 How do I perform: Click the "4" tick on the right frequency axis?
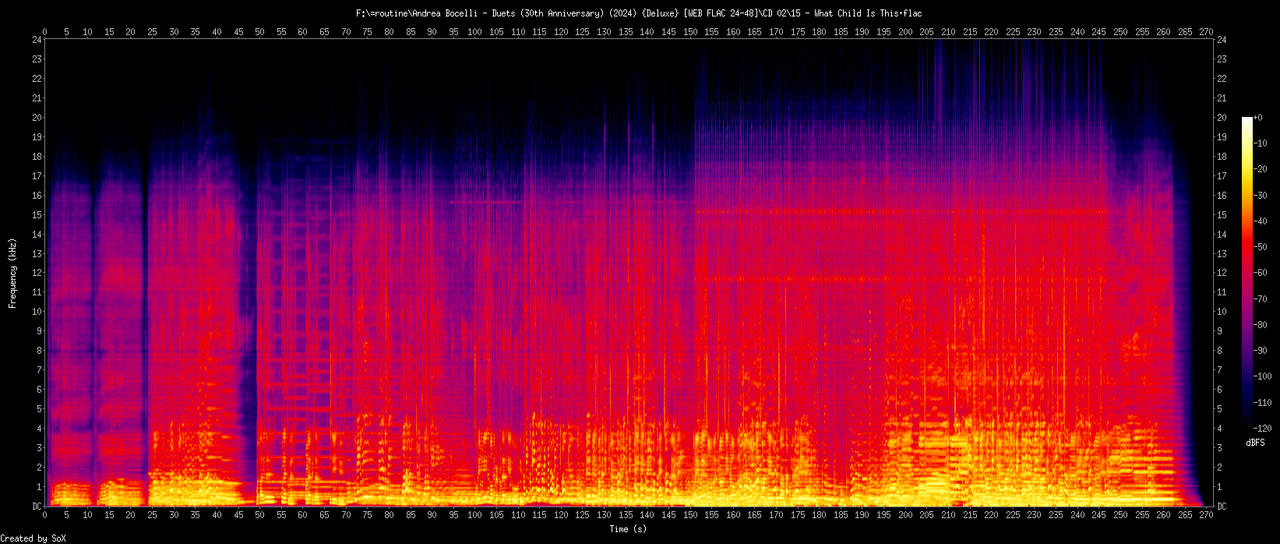point(1221,429)
